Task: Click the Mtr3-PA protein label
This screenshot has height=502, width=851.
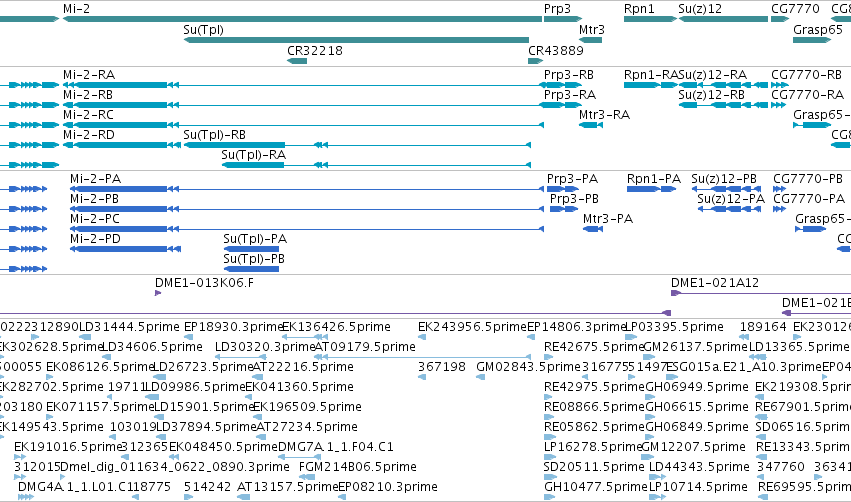Action: 608,219
